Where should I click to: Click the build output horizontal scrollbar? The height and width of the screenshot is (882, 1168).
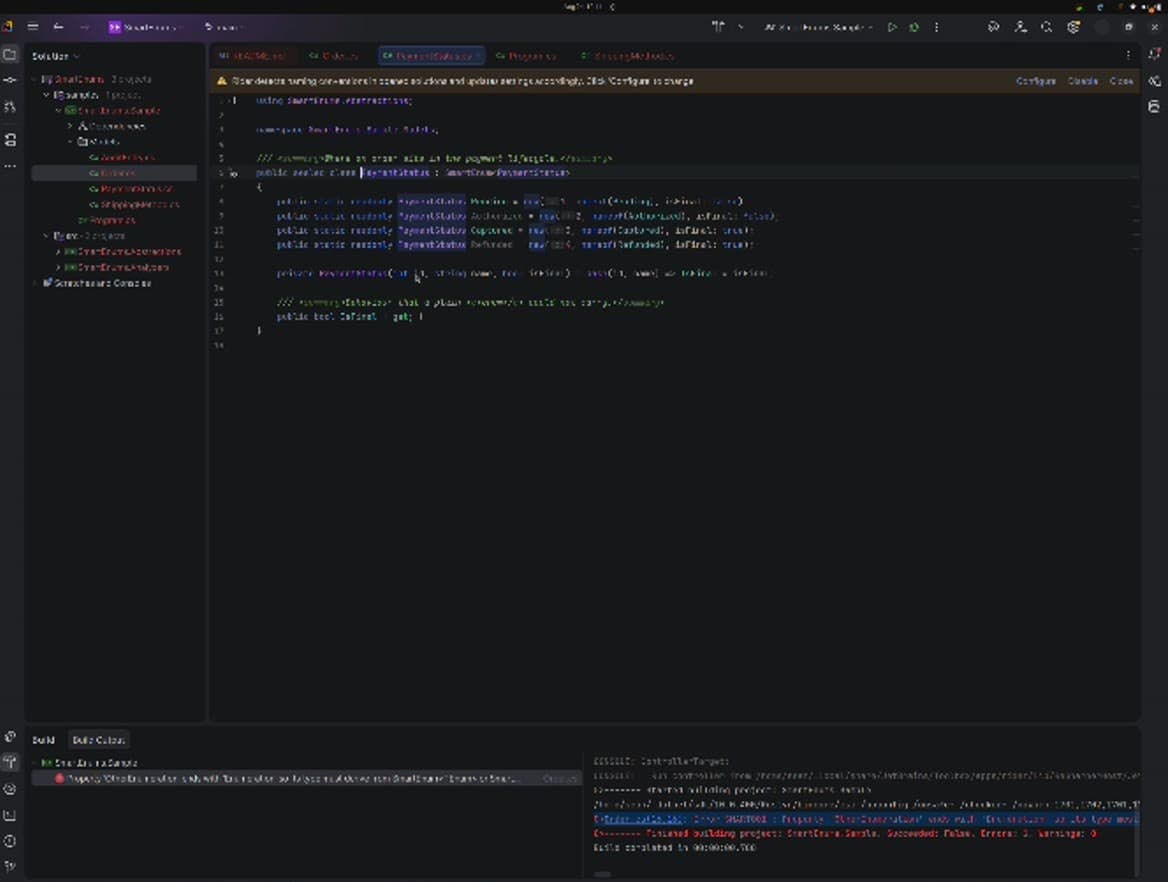(603, 875)
